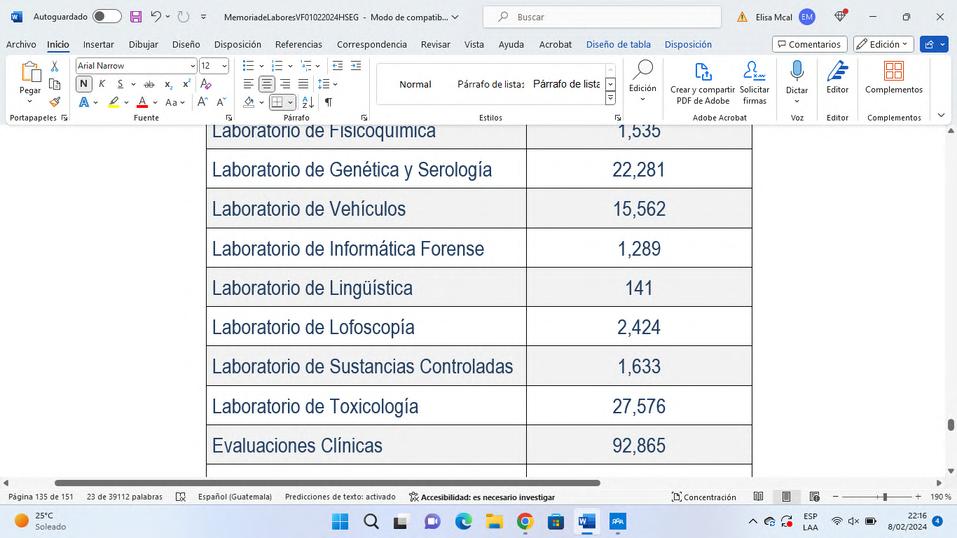Viewport: 957px width, 538px height.
Task: Open the Insertar tab
Action: [x=98, y=45]
